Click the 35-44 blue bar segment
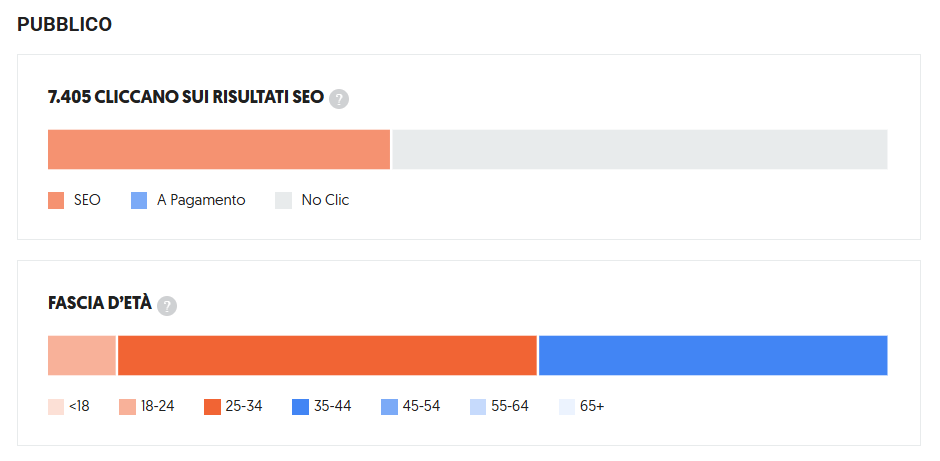940x461 pixels. (713, 355)
